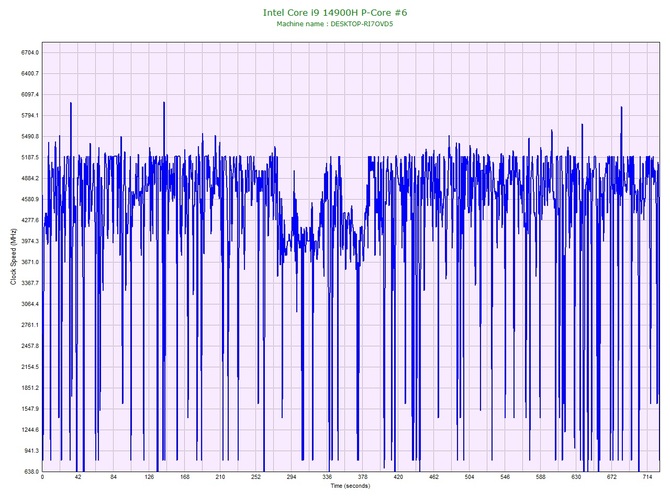Click the 84 tick on time axis
The height and width of the screenshot is (503, 670).
(x=114, y=477)
